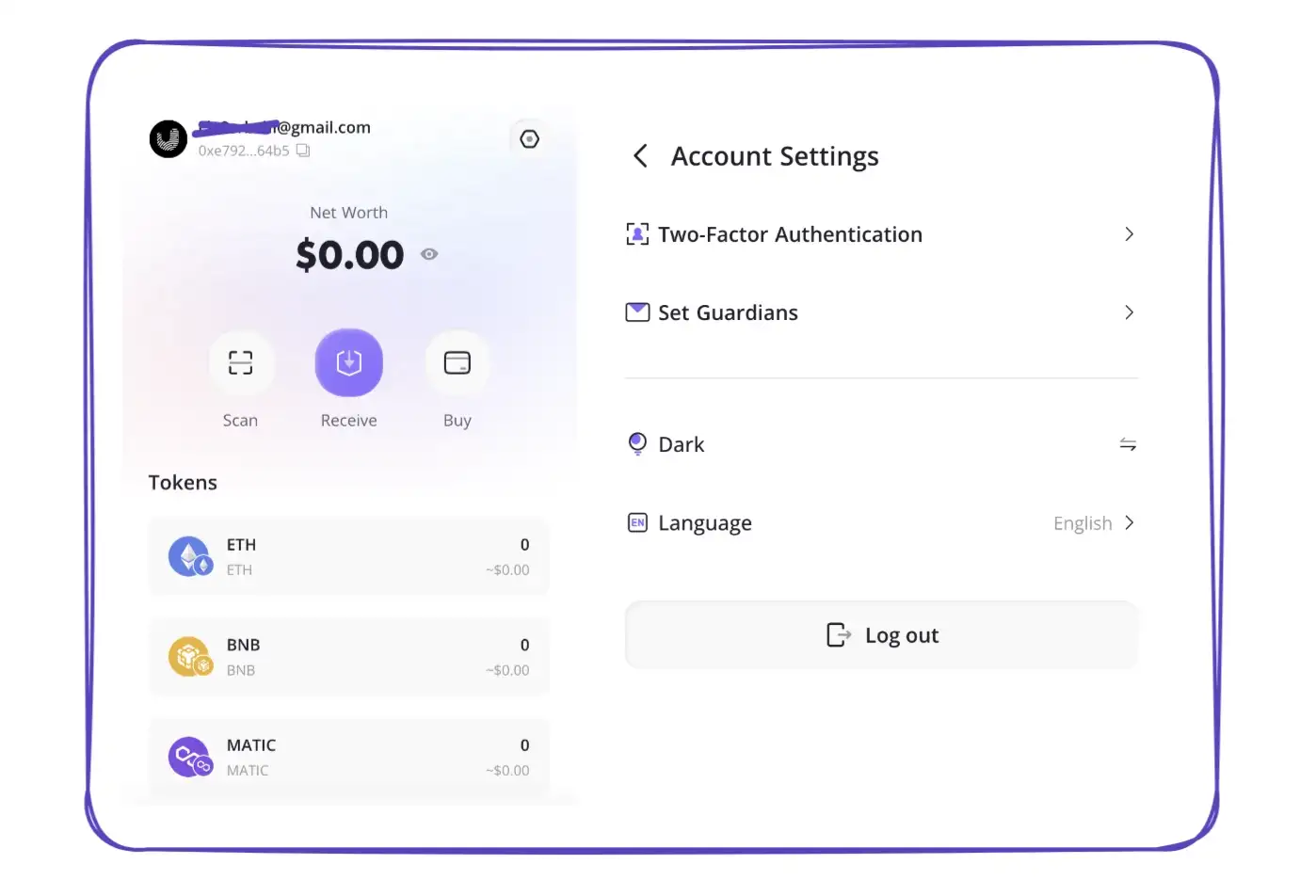Click the wallet profile avatar
This screenshot has width=1316, height=896.
coord(169,139)
